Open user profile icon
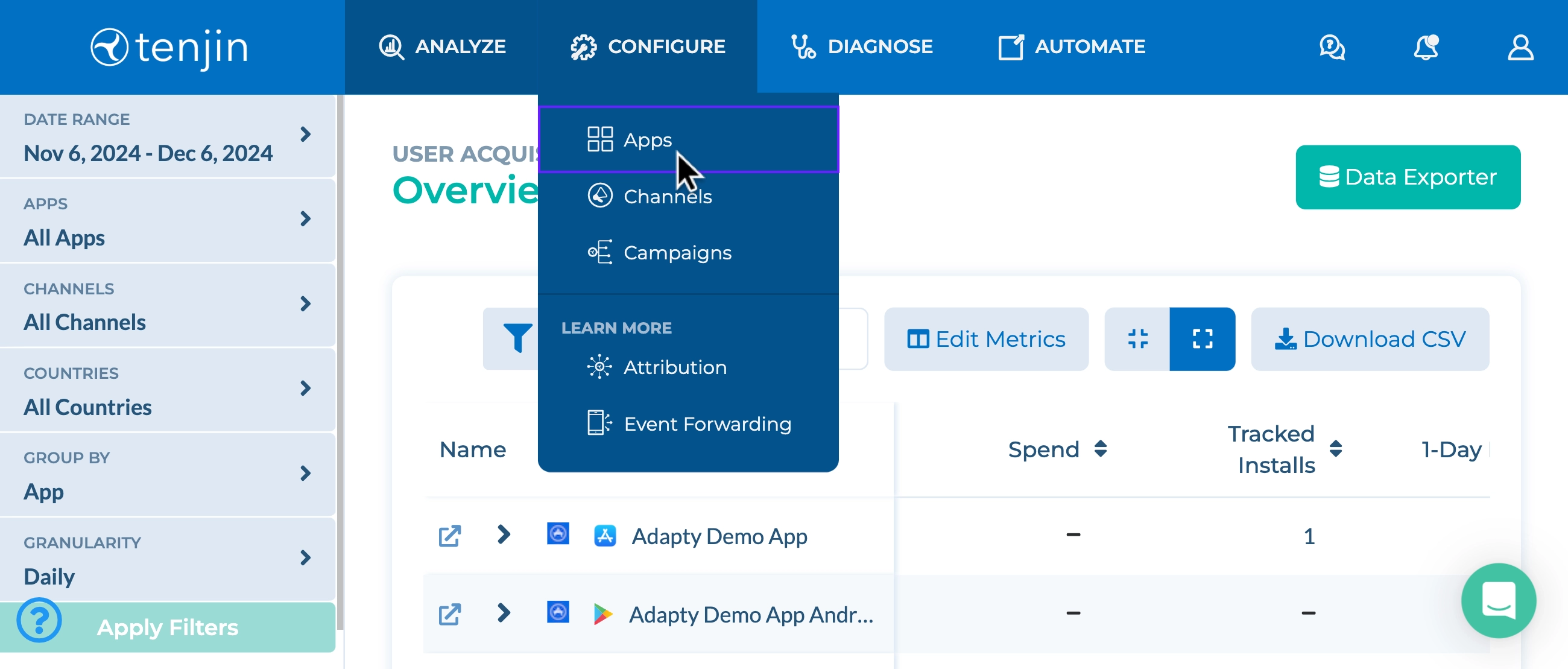Screen dimensions: 1568x669 (x=1519, y=48)
